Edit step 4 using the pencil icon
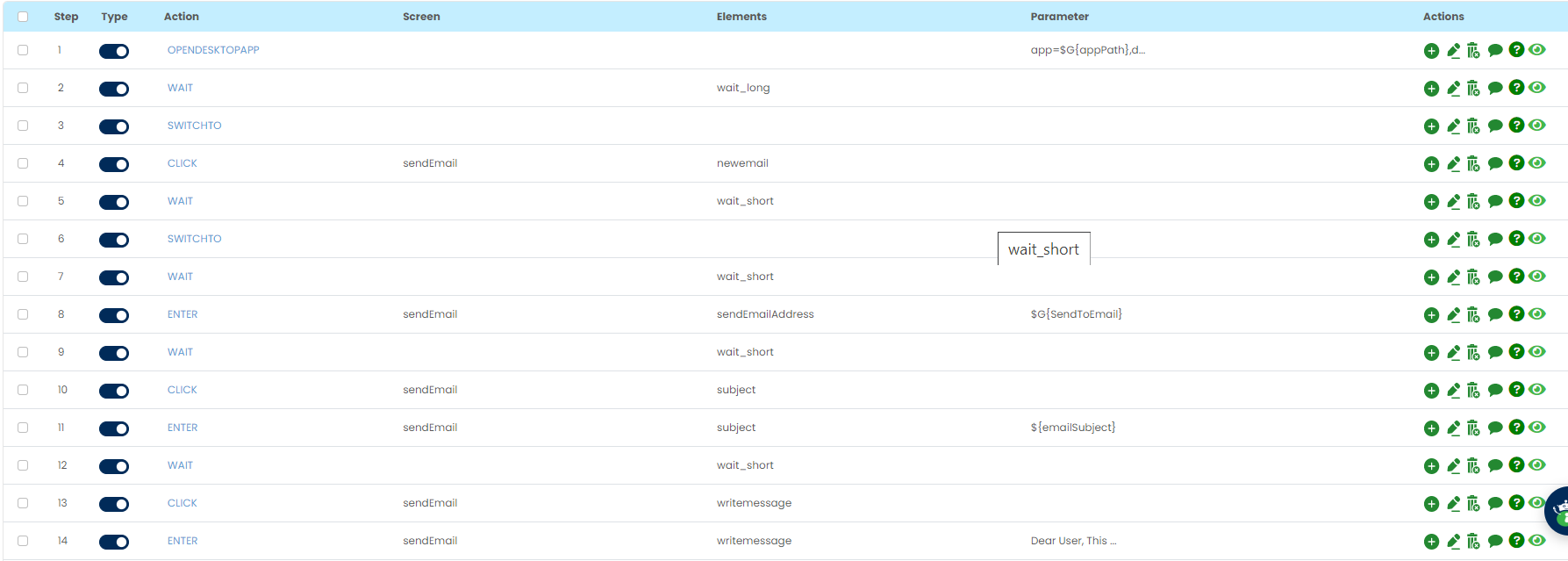The image size is (1568, 561). 1453,164
